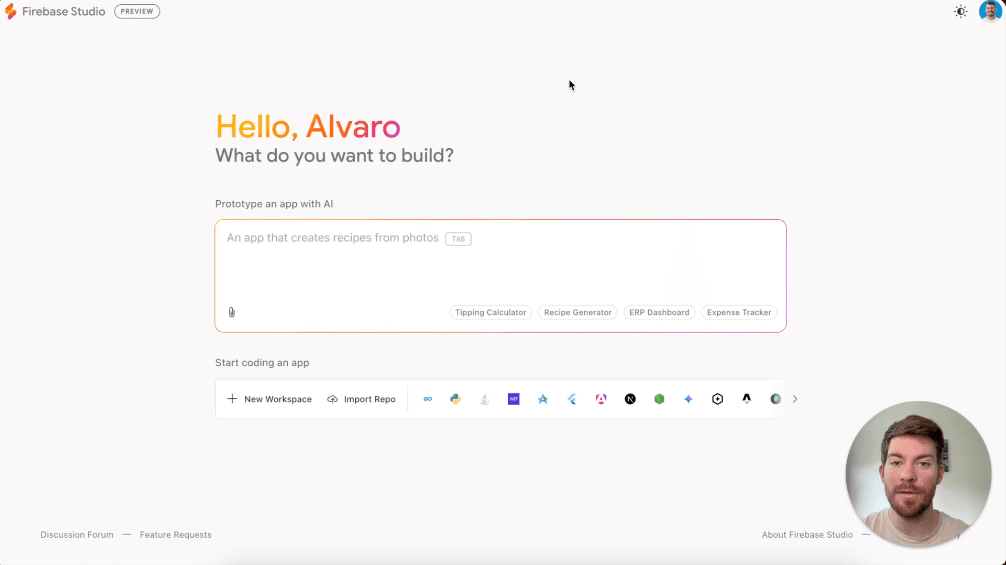
Task: Select the Python template icon
Action: coord(456,399)
